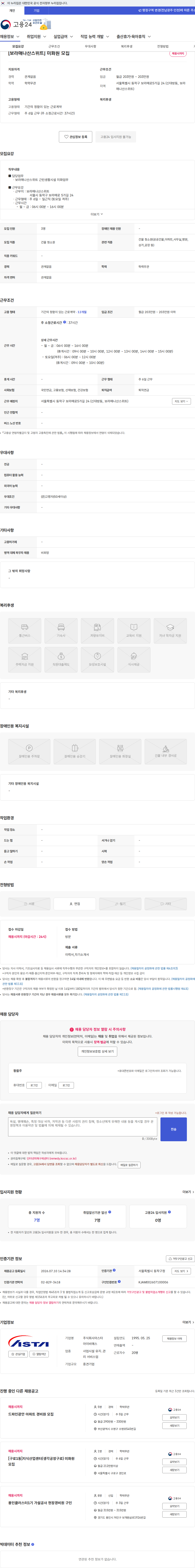Select the 전형방법 tab
The height and width of the screenshot is (1568, 195).
click(163, 46)
